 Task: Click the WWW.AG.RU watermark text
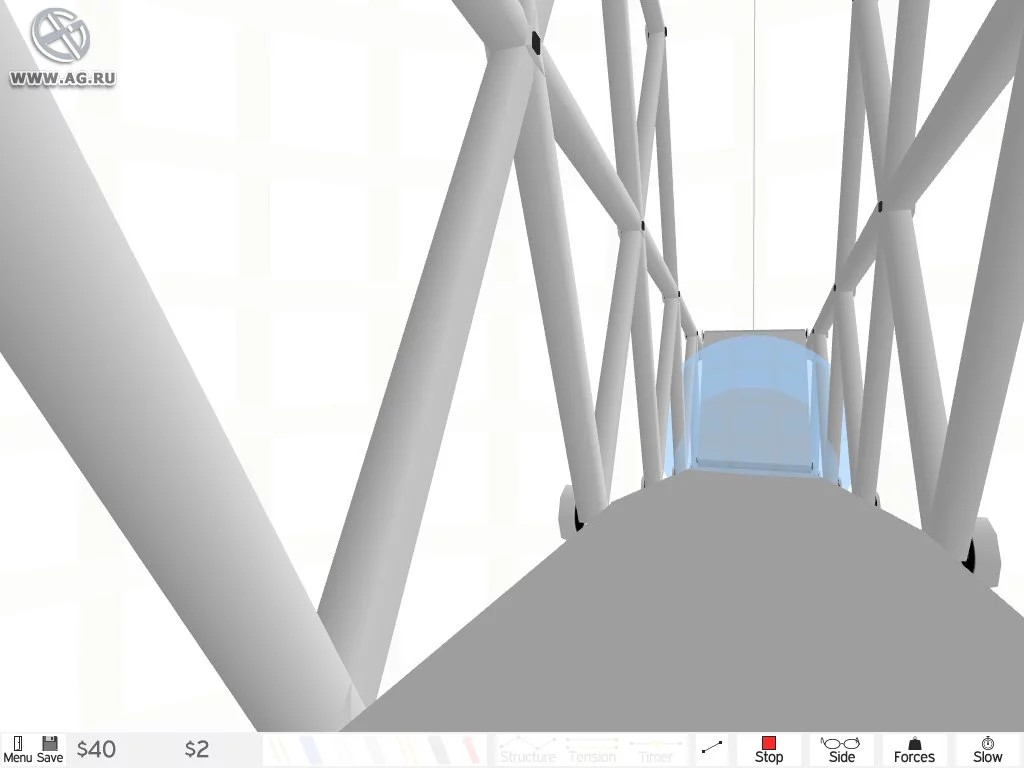tap(62, 77)
